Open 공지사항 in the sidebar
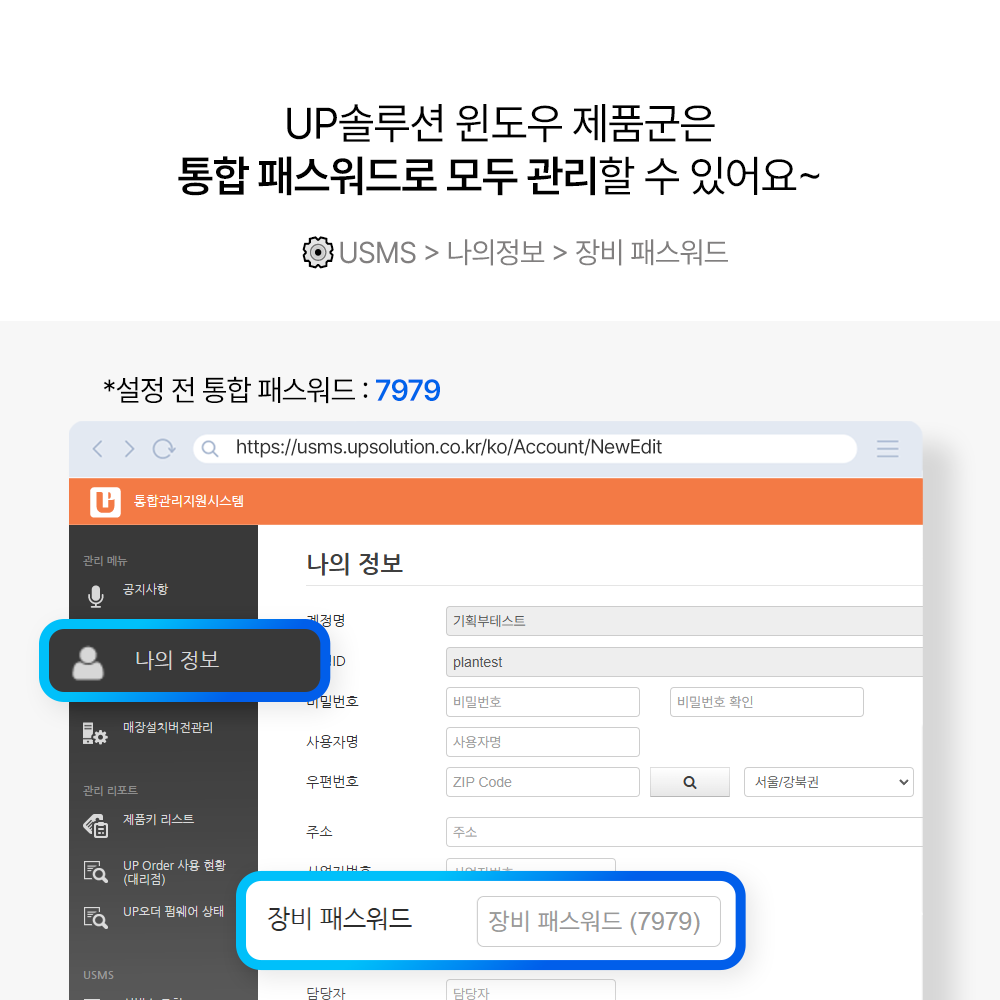This screenshot has width=1000, height=1000. click(145, 589)
